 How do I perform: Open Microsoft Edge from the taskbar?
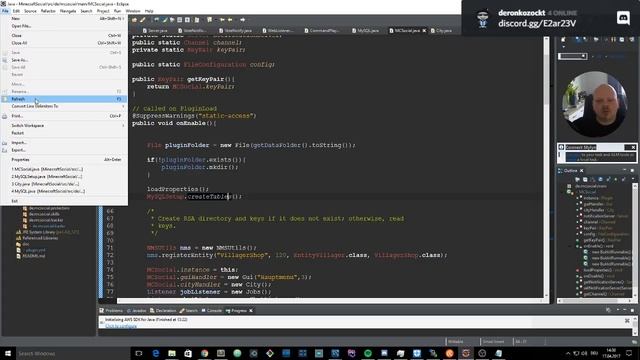pyautogui.click(x=156, y=353)
